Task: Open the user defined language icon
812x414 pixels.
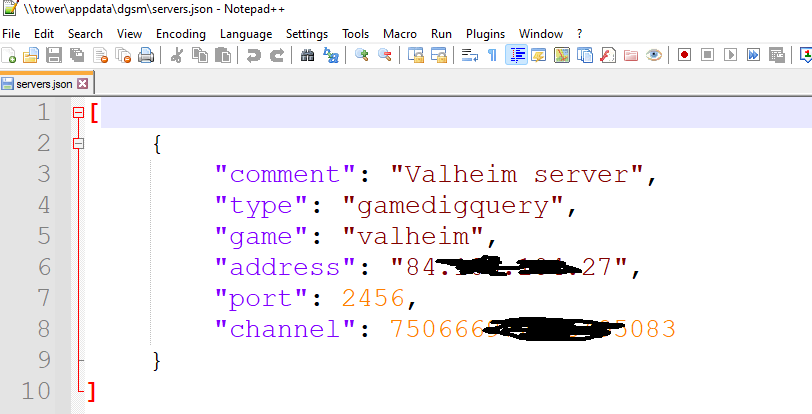Action: coord(539,54)
